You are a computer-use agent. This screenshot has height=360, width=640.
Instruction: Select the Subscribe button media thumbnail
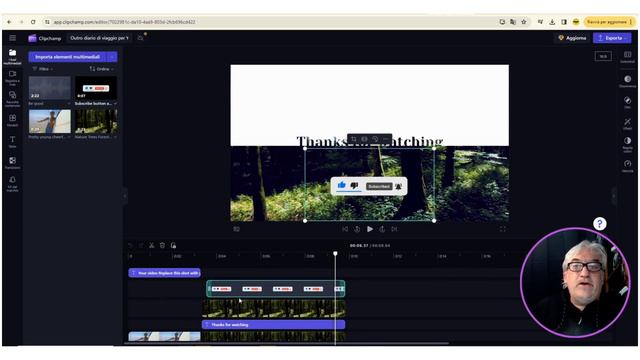click(96, 87)
